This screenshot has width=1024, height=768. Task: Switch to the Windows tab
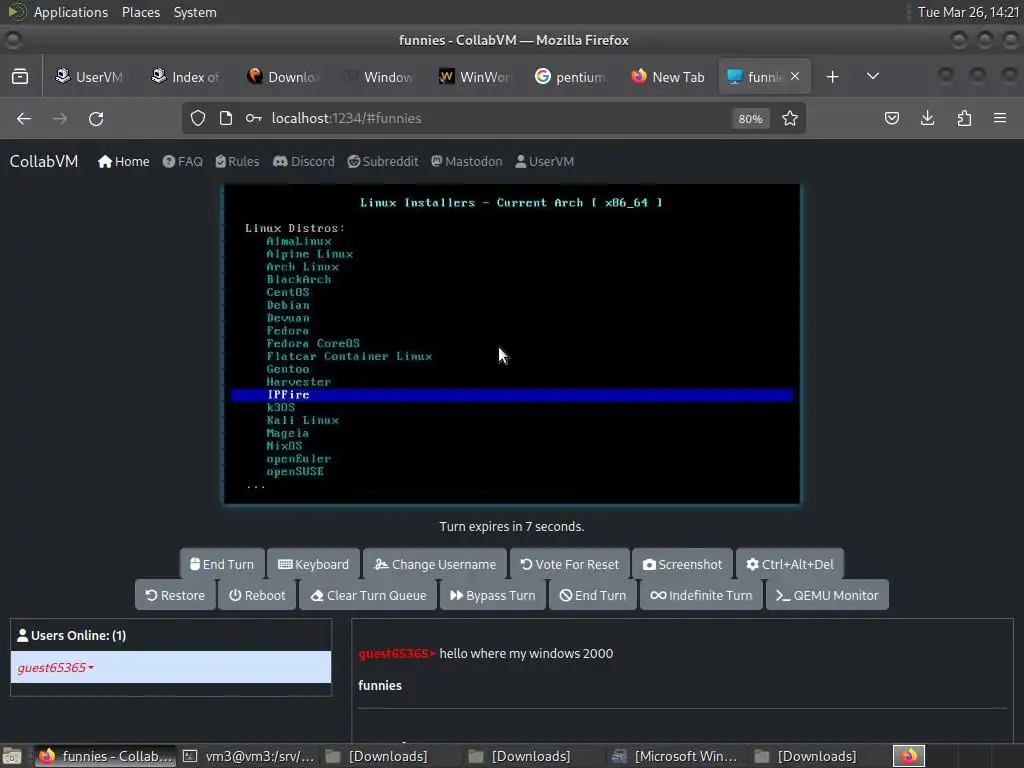coord(379,76)
